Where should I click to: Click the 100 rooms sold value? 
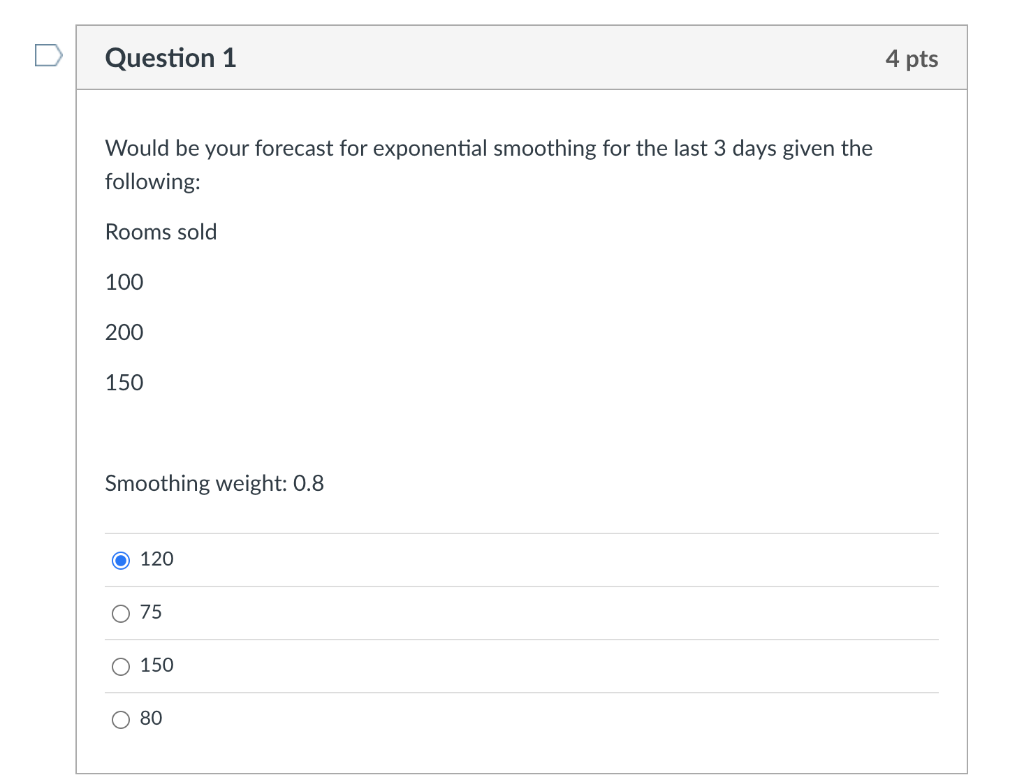(x=124, y=282)
